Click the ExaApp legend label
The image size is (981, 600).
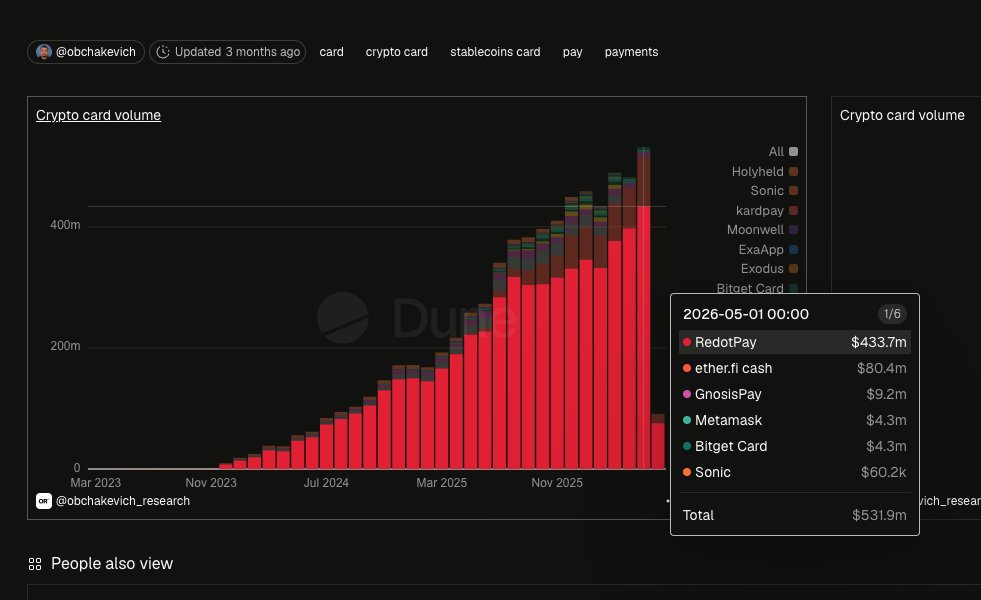[761, 249]
